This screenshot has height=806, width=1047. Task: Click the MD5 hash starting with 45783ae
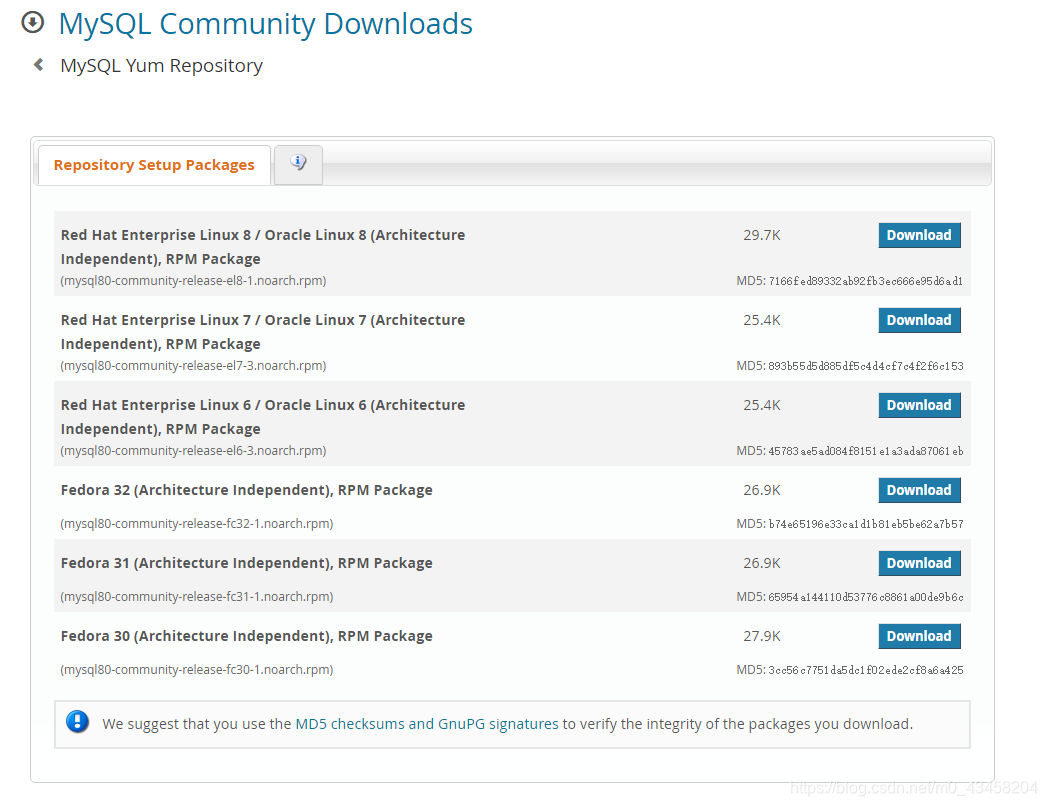click(x=865, y=451)
